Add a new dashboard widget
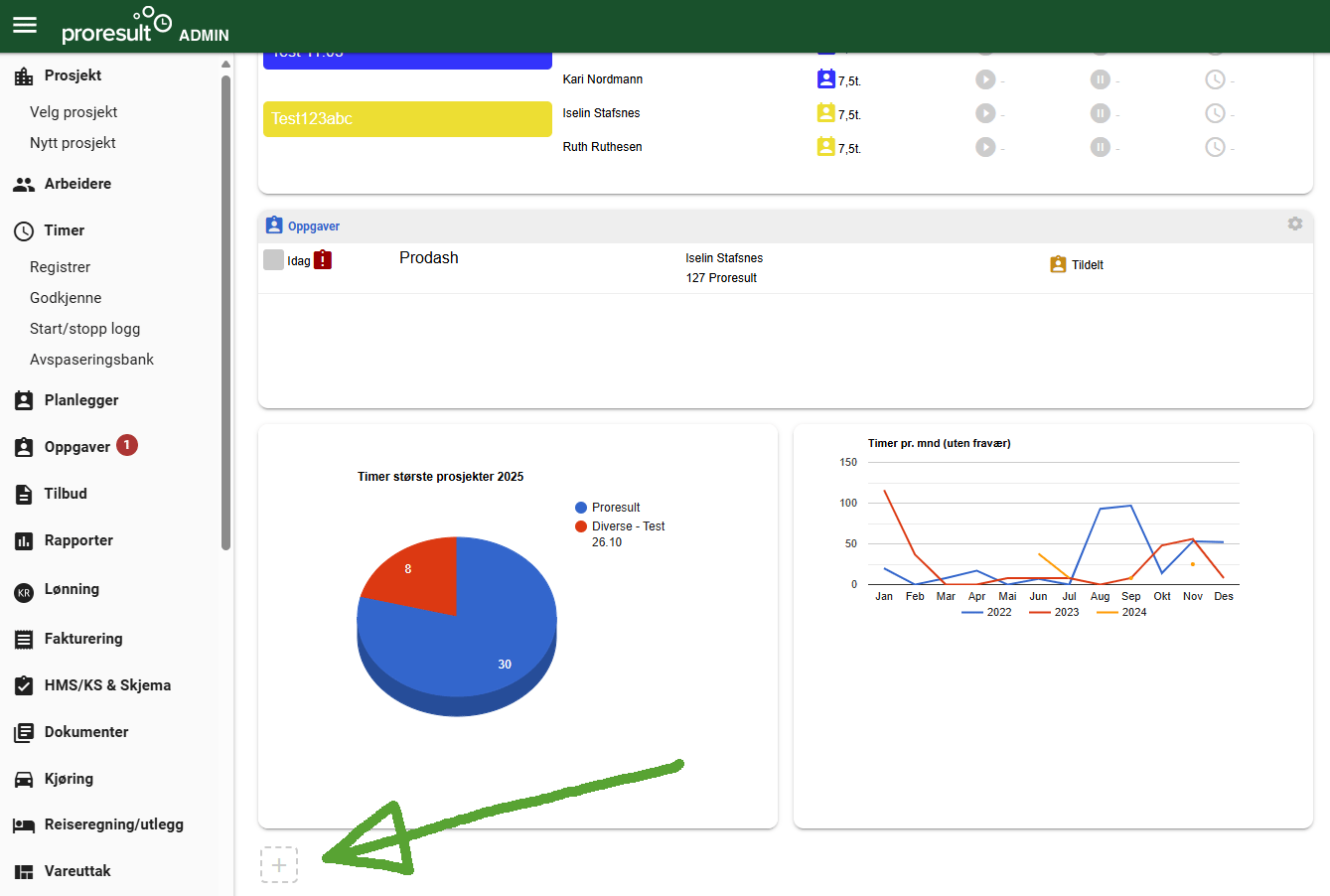 279,865
